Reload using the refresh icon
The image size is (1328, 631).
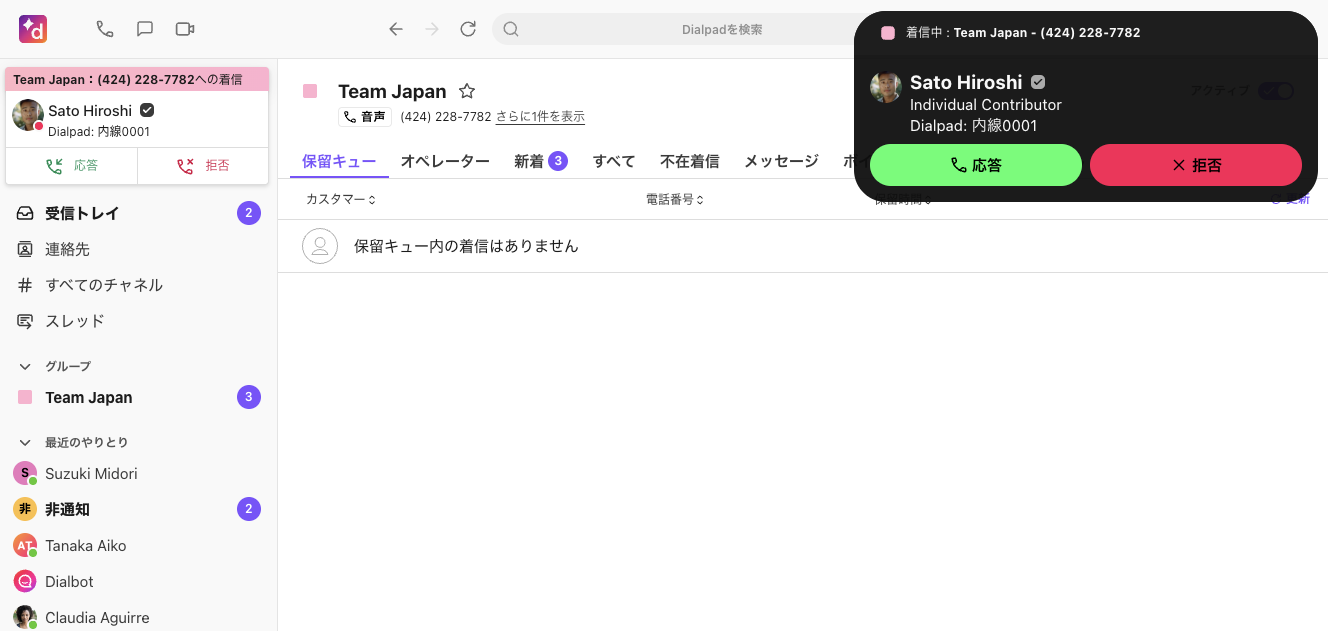point(468,29)
